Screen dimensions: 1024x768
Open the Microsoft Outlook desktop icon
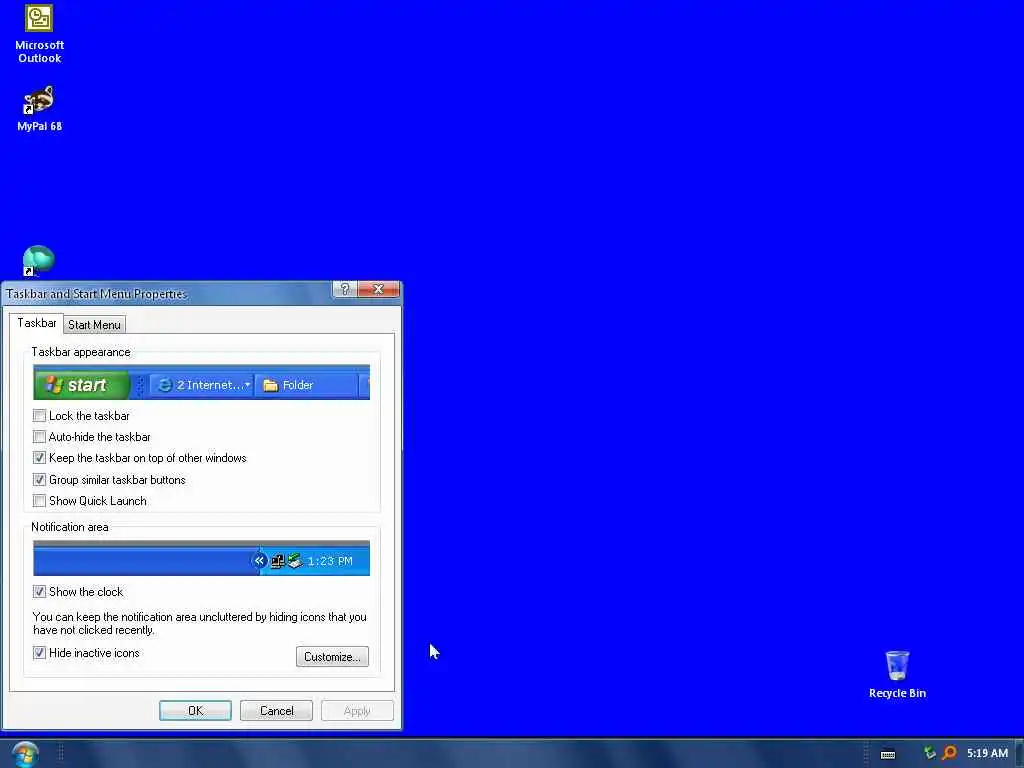pyautogui.click(x=39, y=34)
